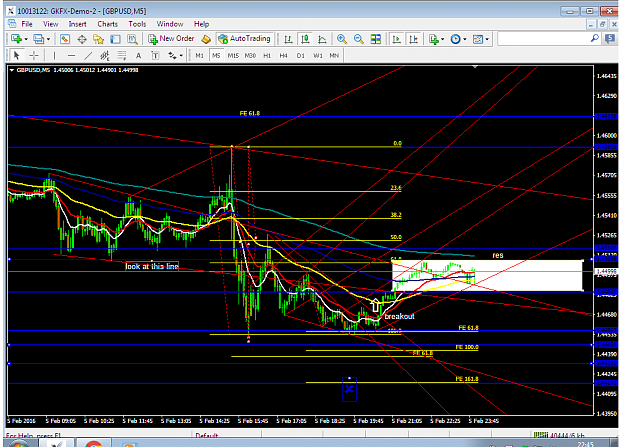Select the Equidistant Channel tool
The height and width of the screenshot is (447, 625).
point(105,55)
